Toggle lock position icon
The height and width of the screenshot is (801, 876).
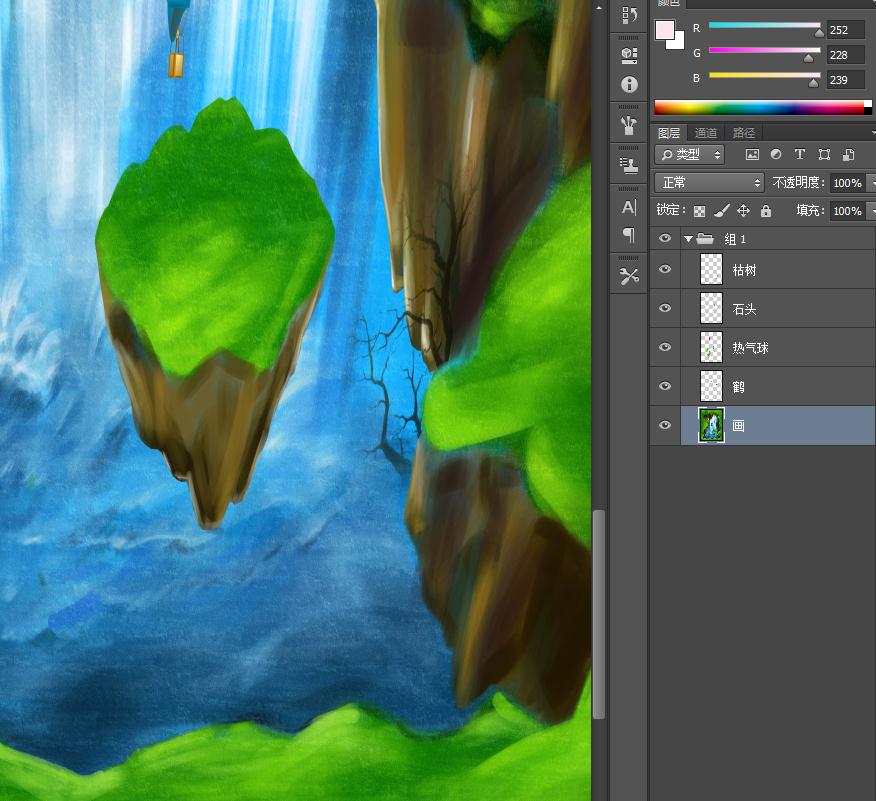[x=743, y=211]
